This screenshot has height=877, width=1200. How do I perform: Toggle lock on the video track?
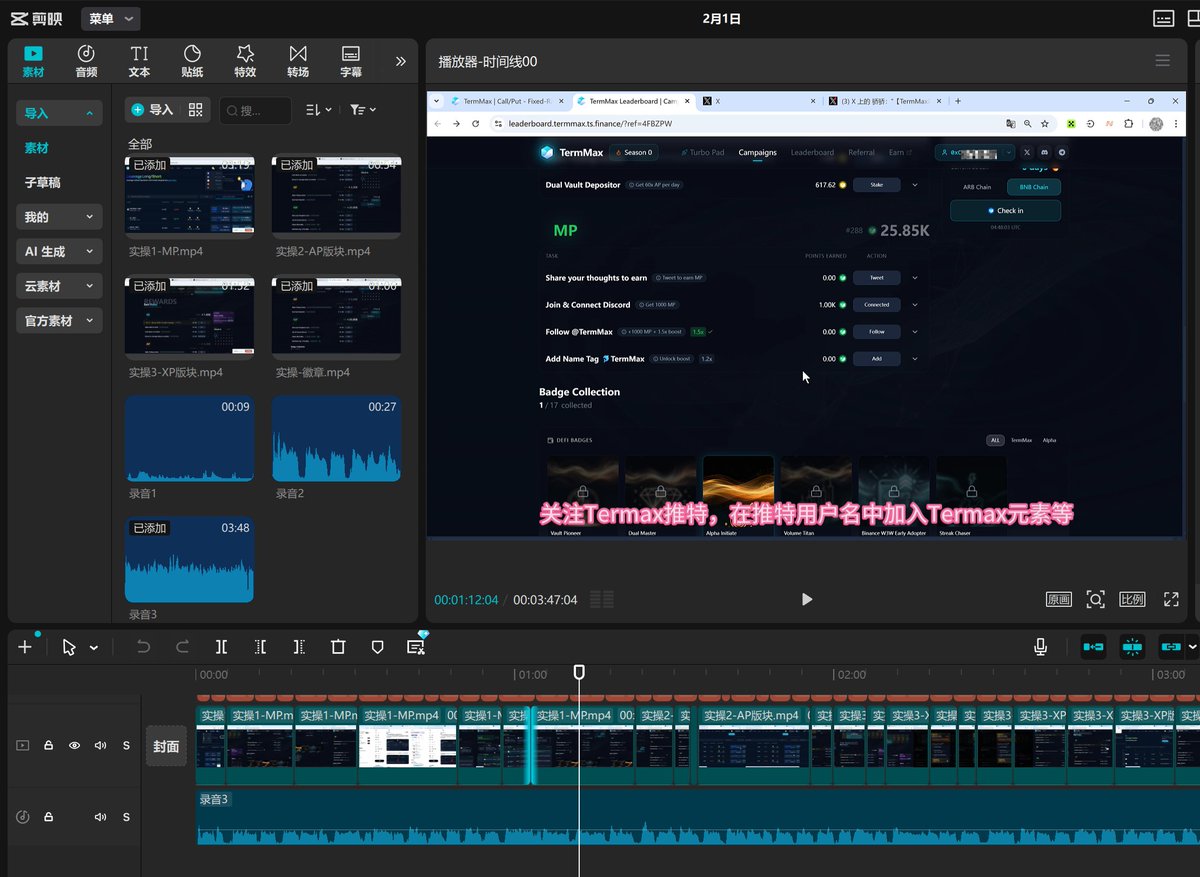pyautogui.click(x=48, y=745)
